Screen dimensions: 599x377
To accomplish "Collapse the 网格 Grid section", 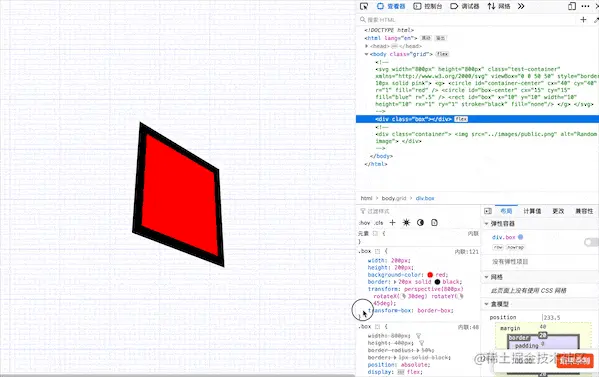I will click(x=486, y=277).
